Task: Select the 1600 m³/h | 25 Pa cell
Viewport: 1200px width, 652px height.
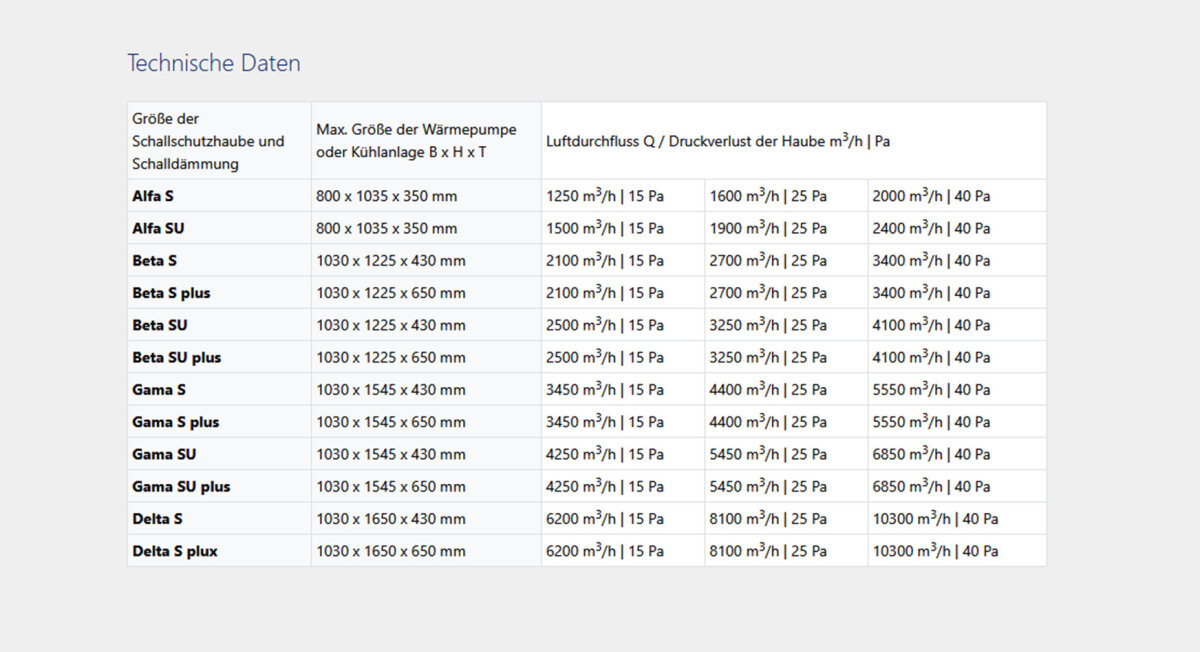Action: click(768, 196)
